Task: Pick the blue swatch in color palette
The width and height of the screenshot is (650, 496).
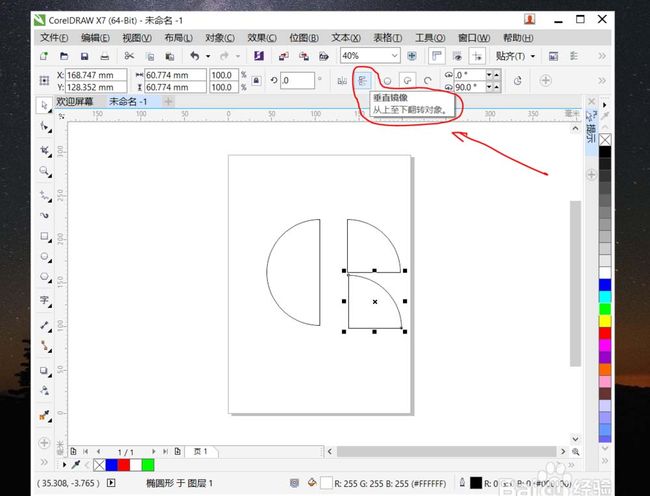Action: (605, 285)
